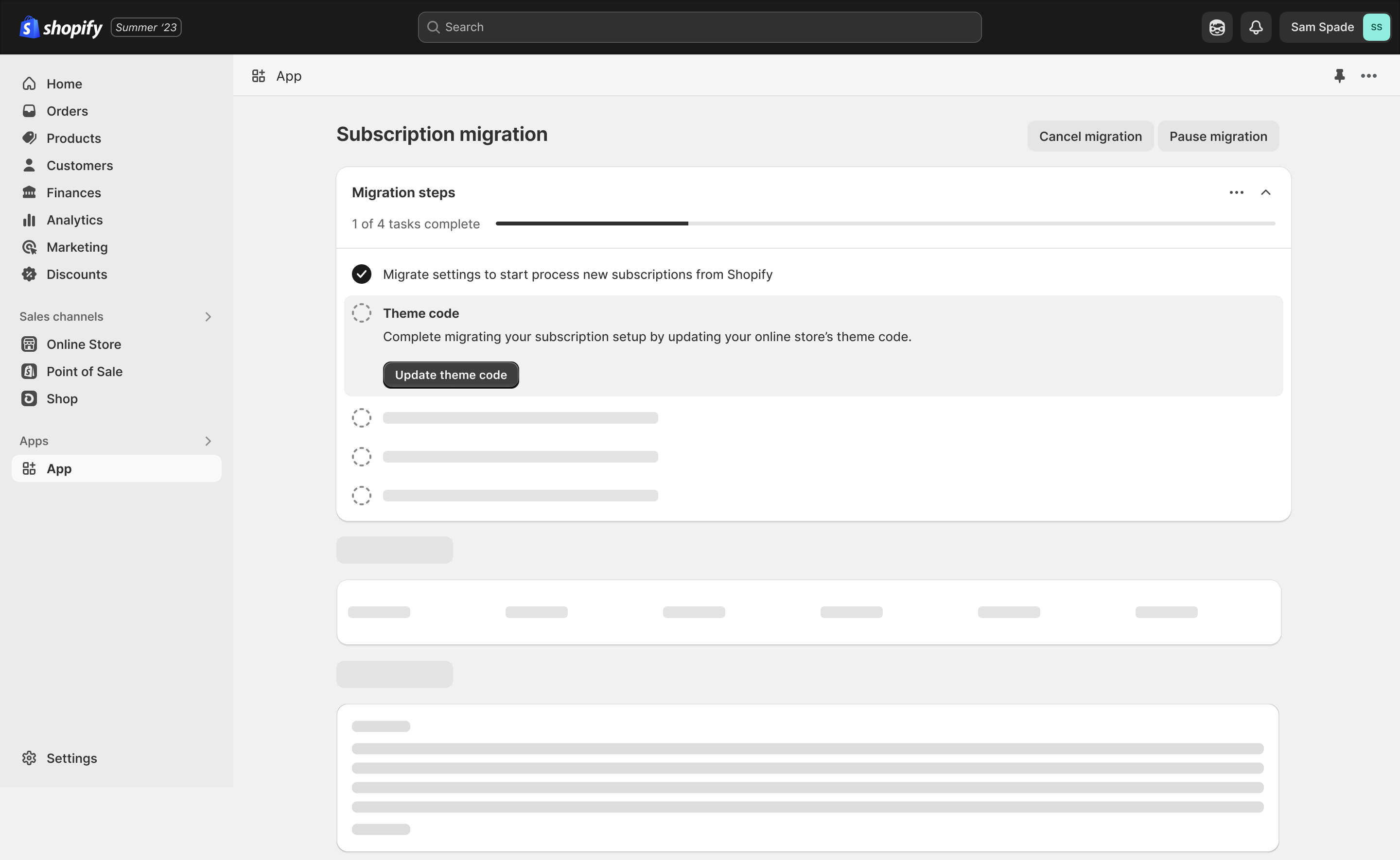Pin the app with pin icon
1400x860 pixels.
point(1340,76)
